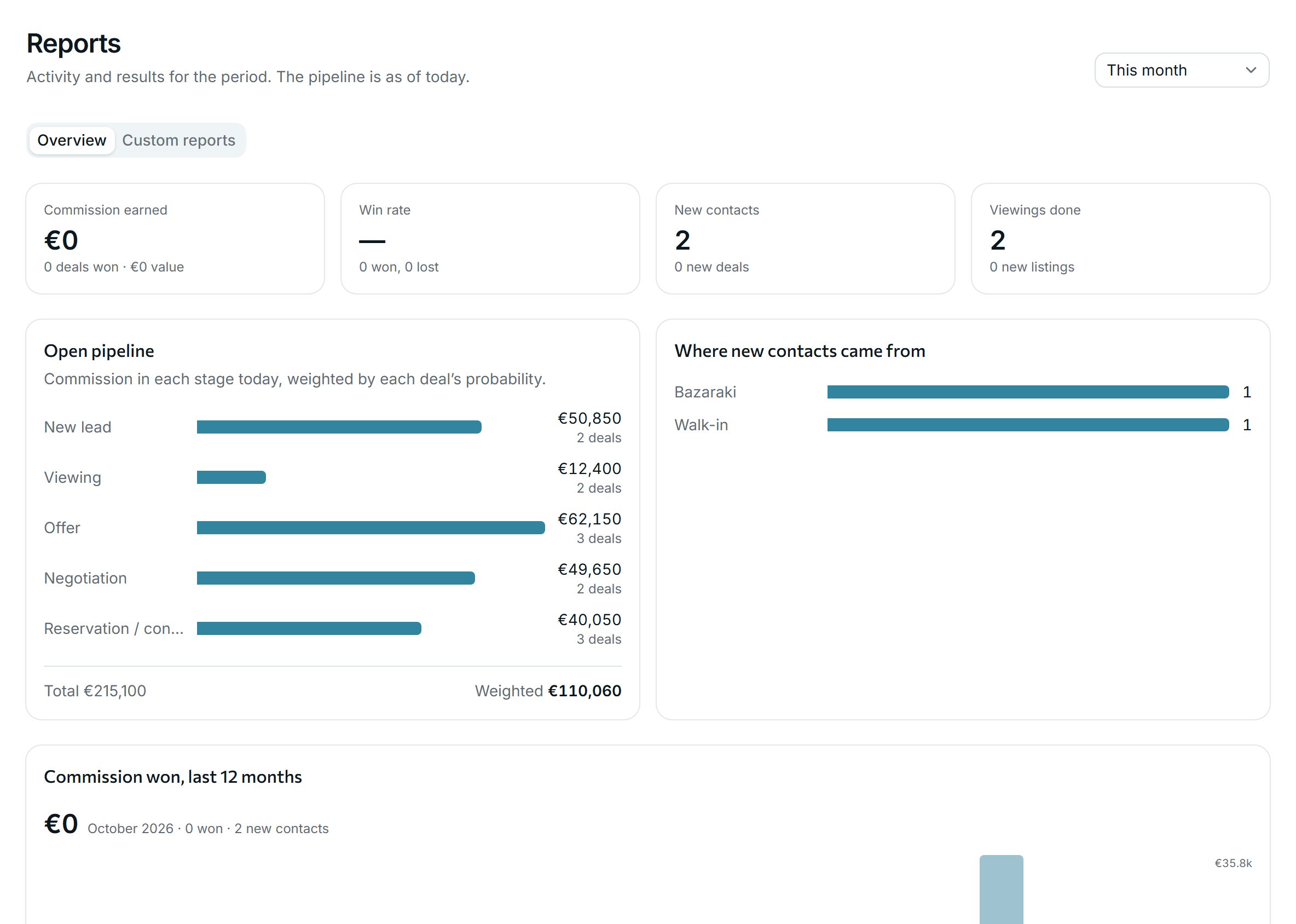Open the Custom reports tab
Screen dimensions: 1296x924
178,140
